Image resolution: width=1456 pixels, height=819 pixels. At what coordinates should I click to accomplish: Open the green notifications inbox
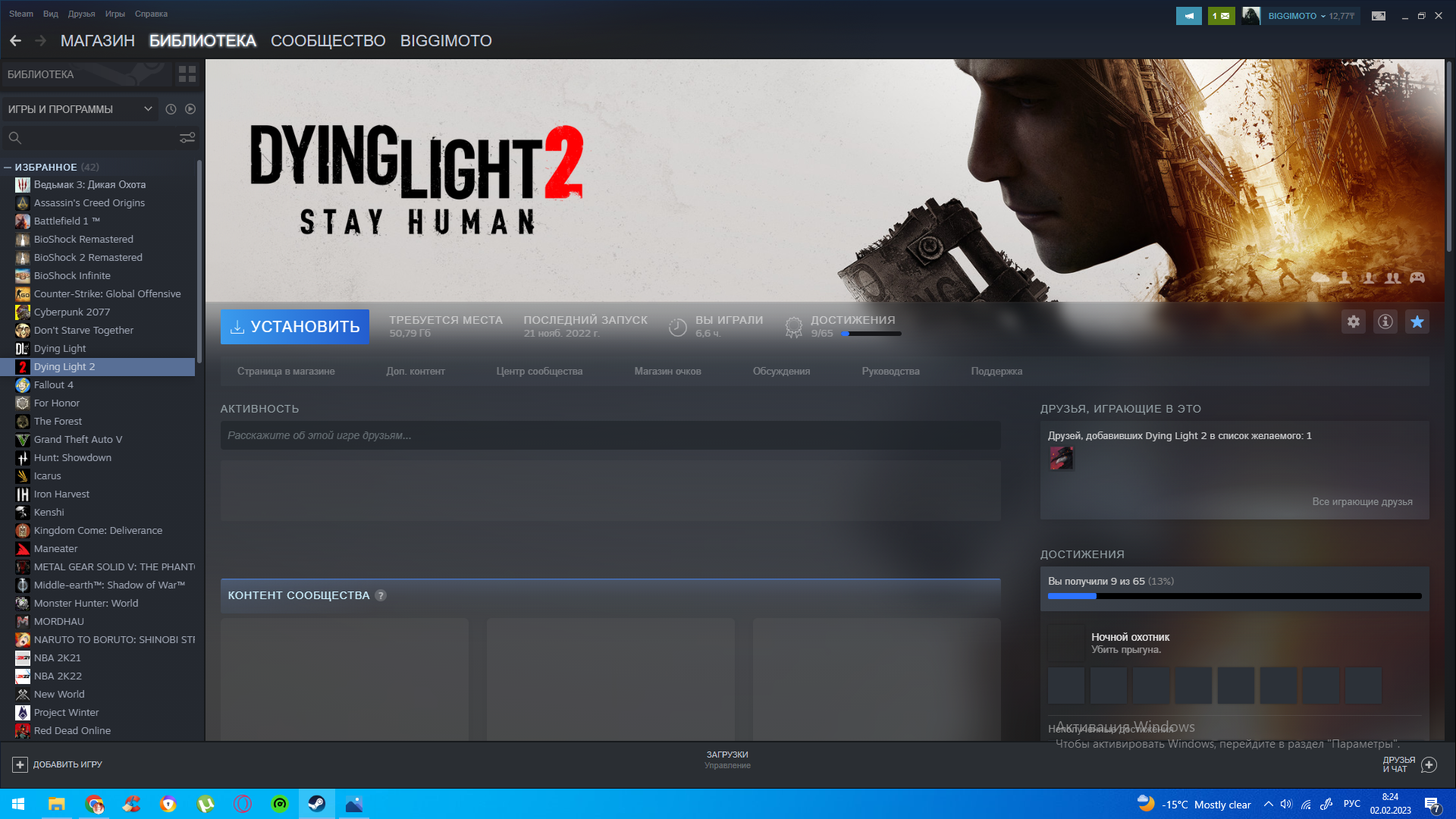1221,16
